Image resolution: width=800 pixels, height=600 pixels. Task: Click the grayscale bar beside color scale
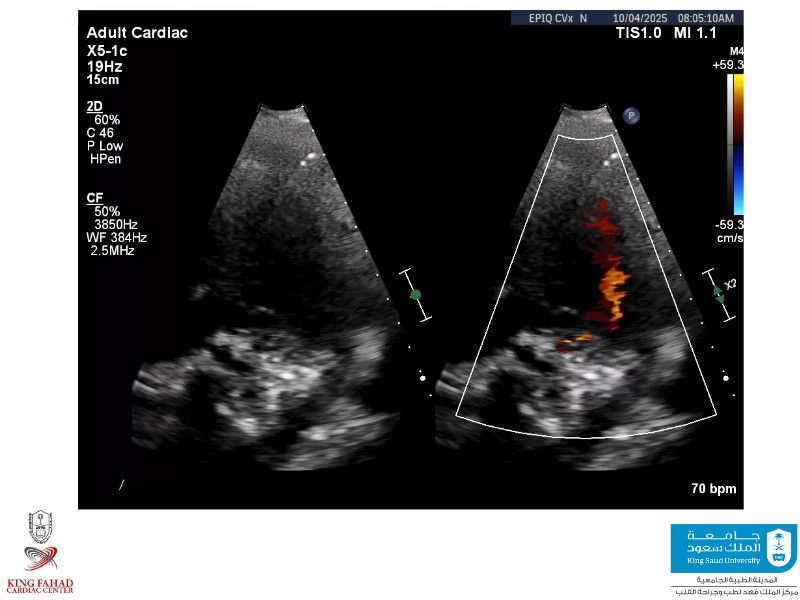coord(729,145)
